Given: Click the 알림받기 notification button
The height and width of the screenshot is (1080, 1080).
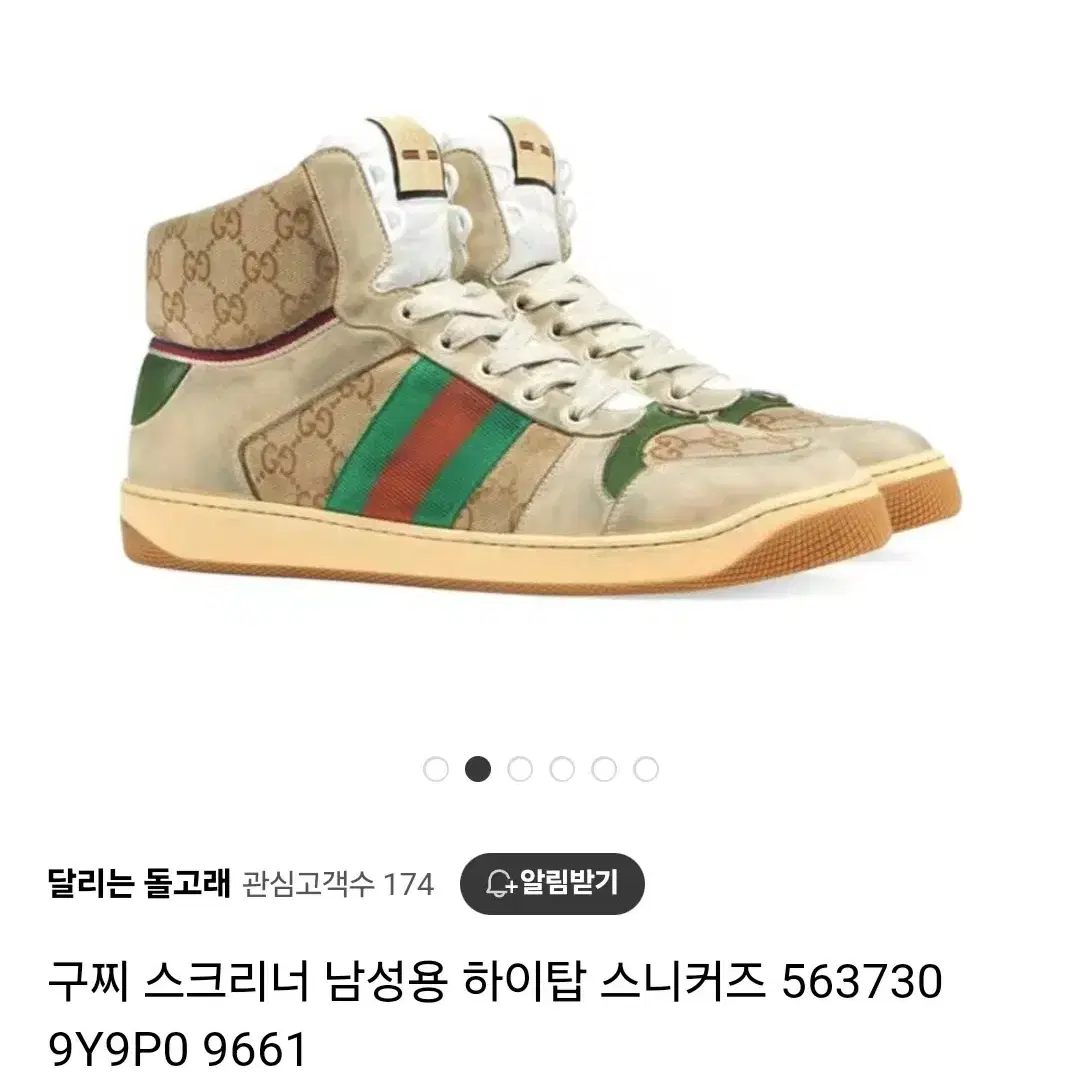Looking at the screenshot, I should [x=552, y=884].
